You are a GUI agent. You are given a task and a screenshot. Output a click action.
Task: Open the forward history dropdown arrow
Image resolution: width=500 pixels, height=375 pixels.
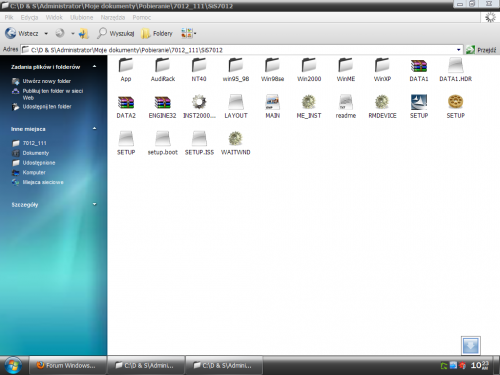pyautogui.click(x=73, y=34)
